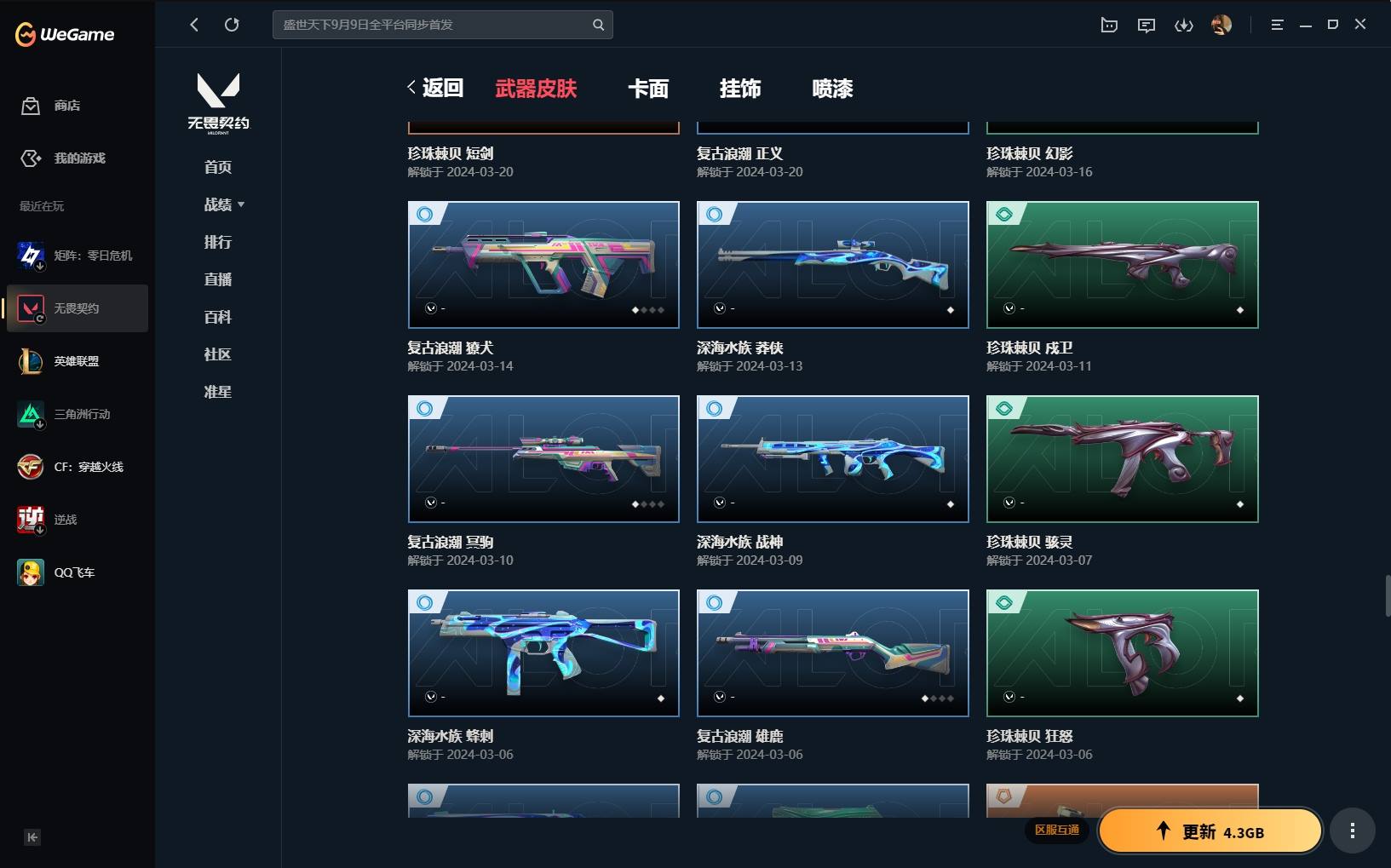Click the green tier badge on 珍珠棘贝 戍卫
Screen dimensions: 1391x868
[1004, 215]
